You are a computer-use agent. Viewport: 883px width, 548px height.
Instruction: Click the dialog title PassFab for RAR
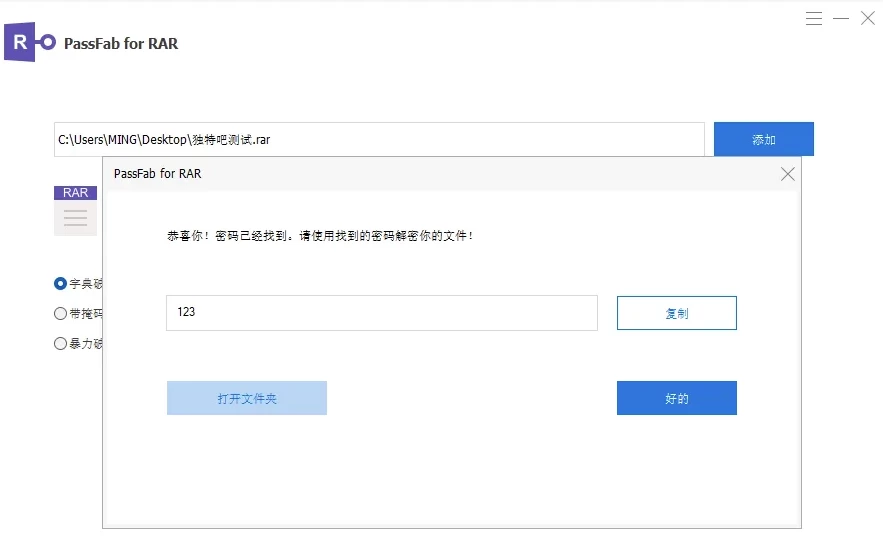pyautogui.click(x=158, y=173)
